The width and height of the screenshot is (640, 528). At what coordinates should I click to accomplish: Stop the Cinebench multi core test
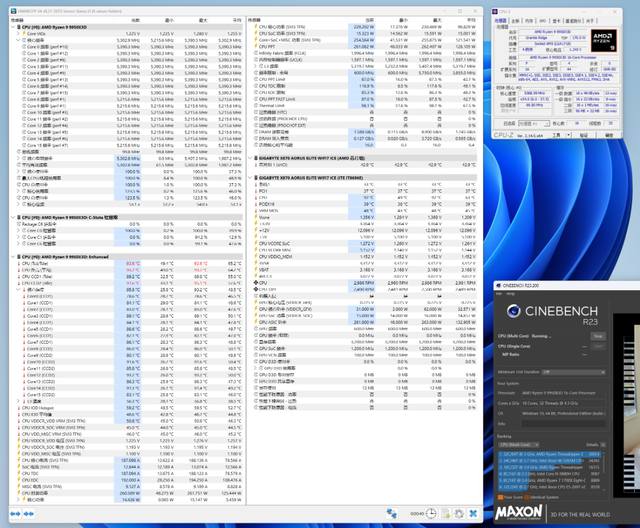[x=598, y=336]
